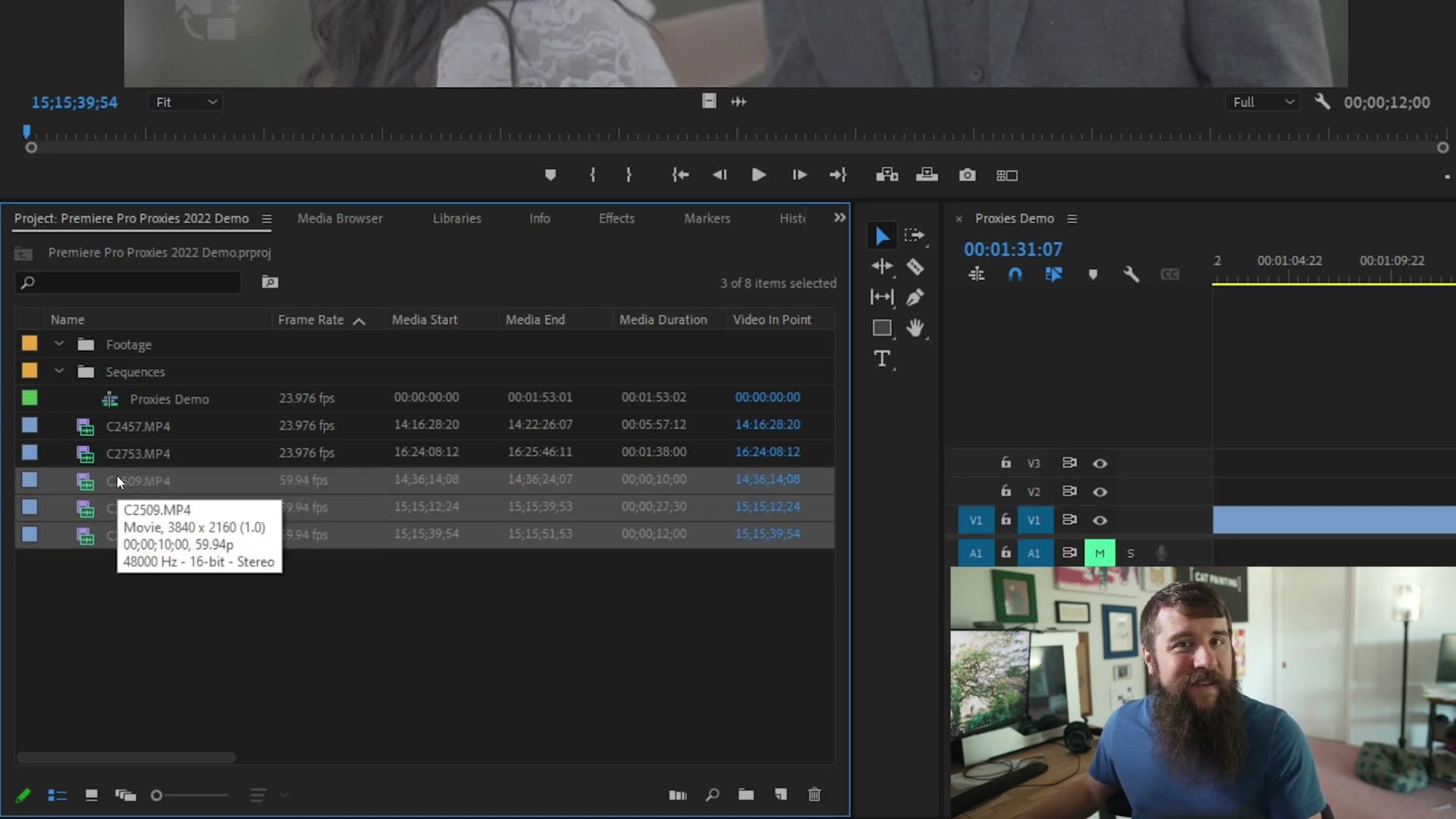Select the Track Select Forward tool
Screen dimensions: 1456x819
(x=915, y=236)
